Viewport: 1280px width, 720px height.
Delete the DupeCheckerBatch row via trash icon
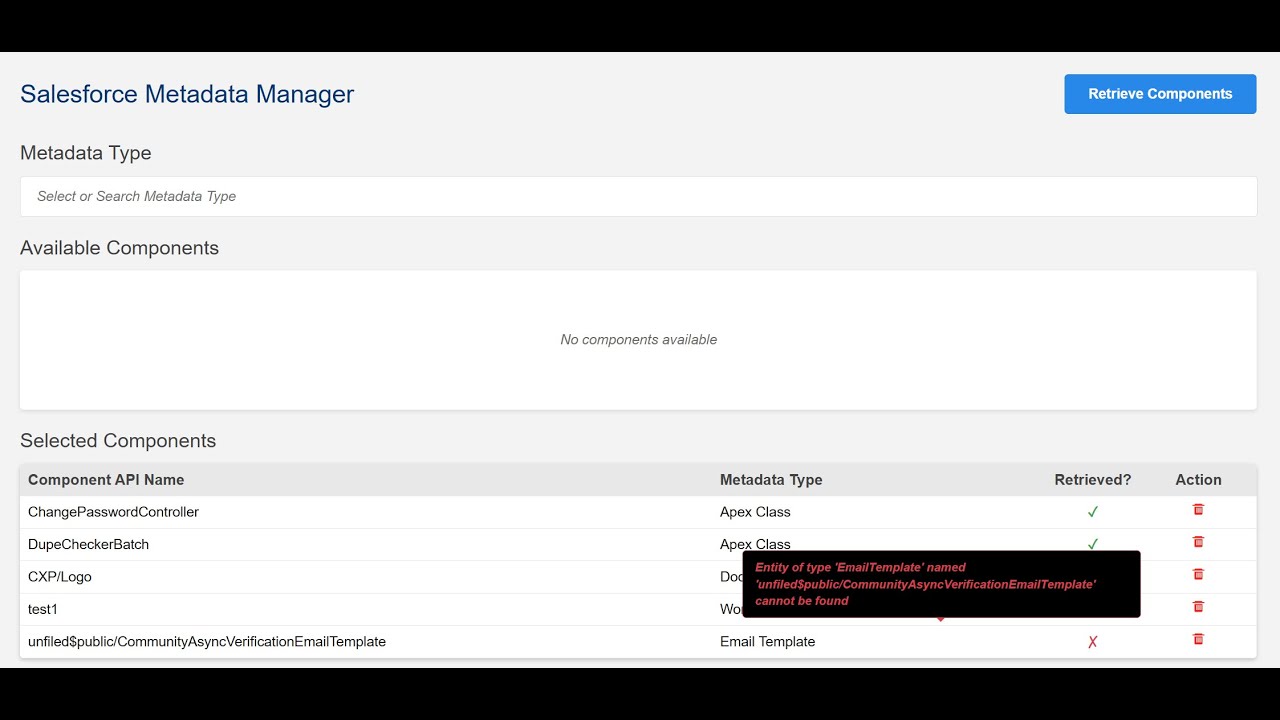coord(1198,542)
